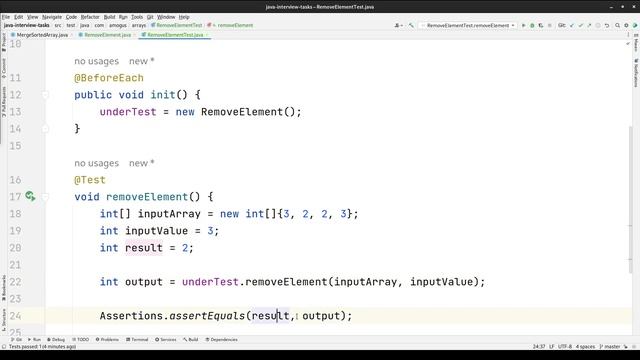Click the Stop process square icon
640x360 pixels.
[x=549, y=25]
